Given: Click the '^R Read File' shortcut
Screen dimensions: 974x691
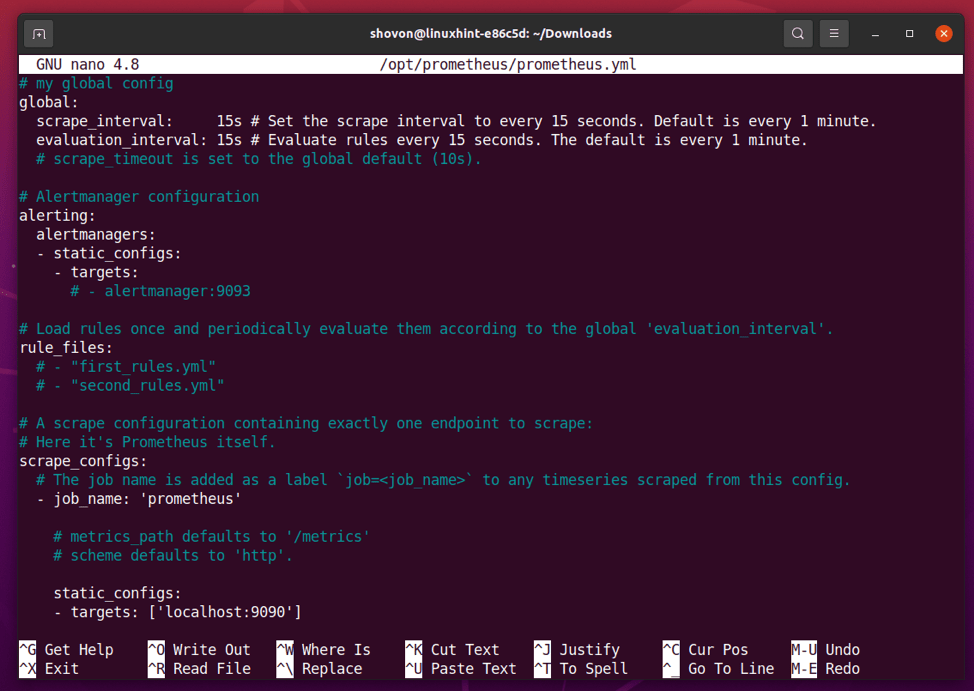Looking at the screenshot, I should point(199,669).
